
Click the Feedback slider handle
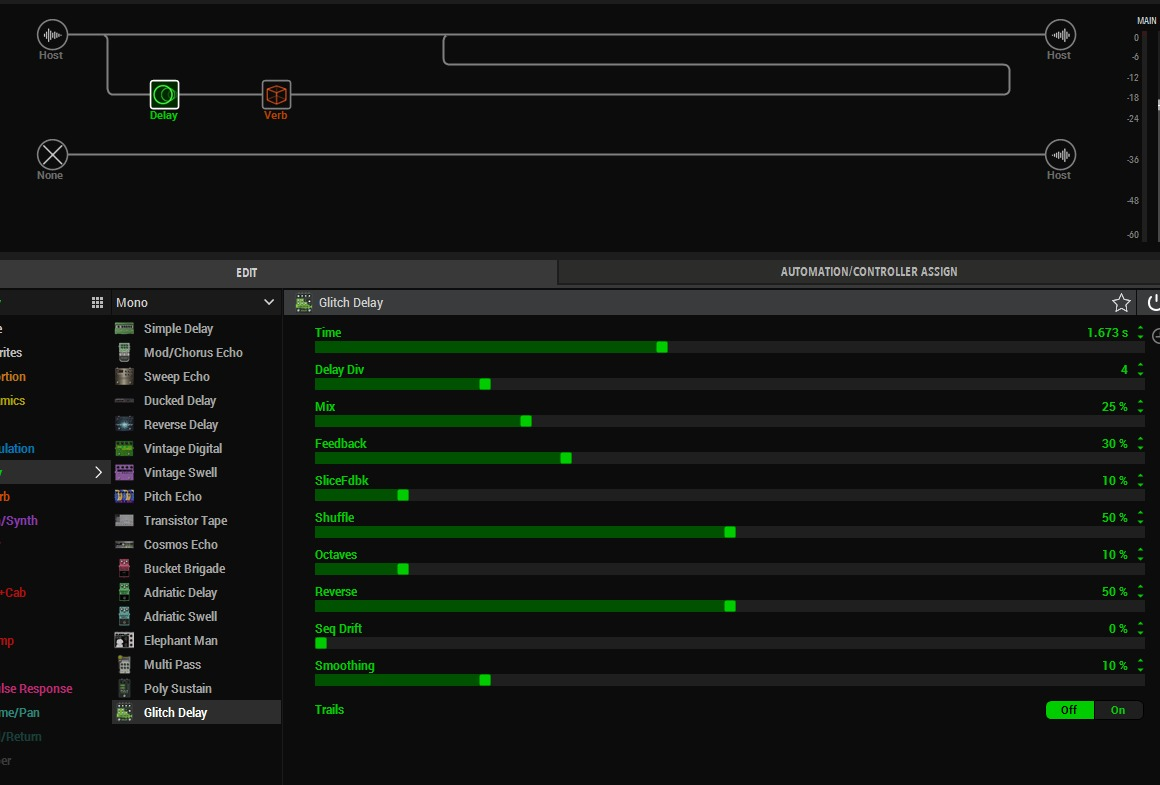click(566, 458)
